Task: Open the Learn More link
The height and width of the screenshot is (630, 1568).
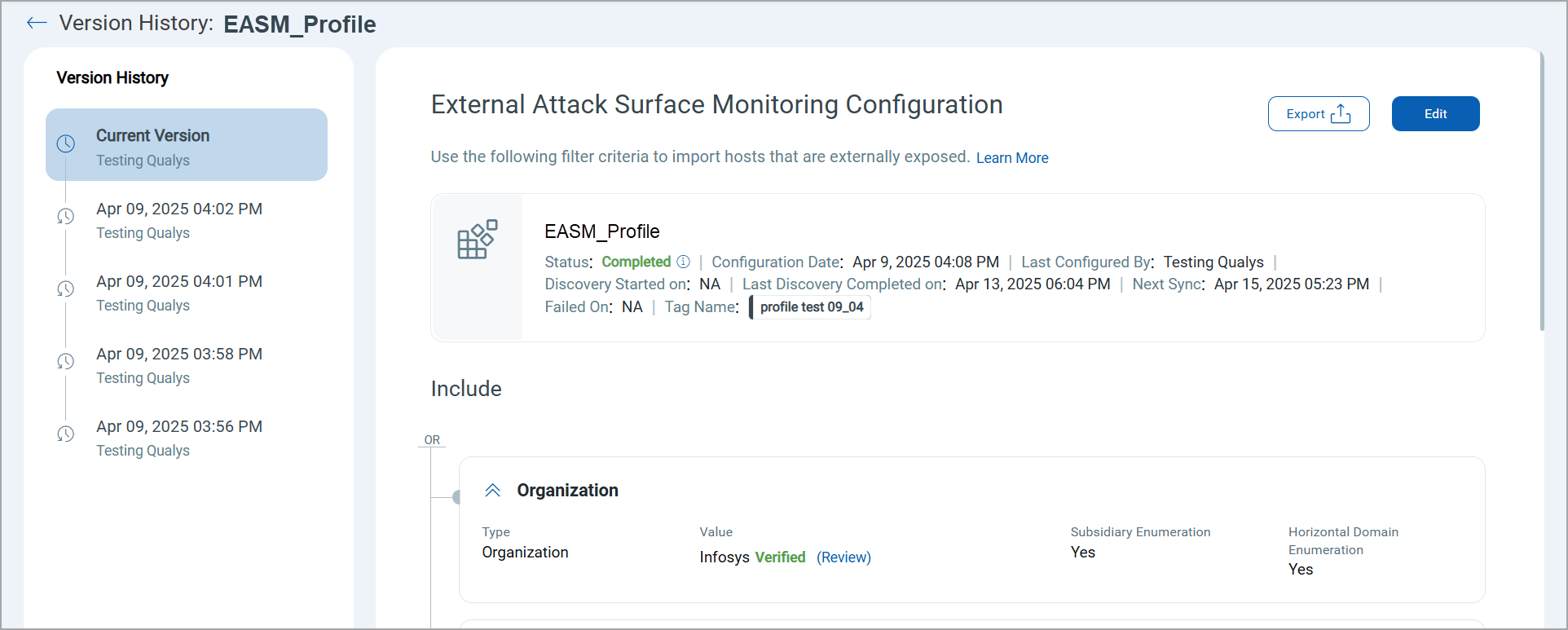Action: pos(1012,158)
